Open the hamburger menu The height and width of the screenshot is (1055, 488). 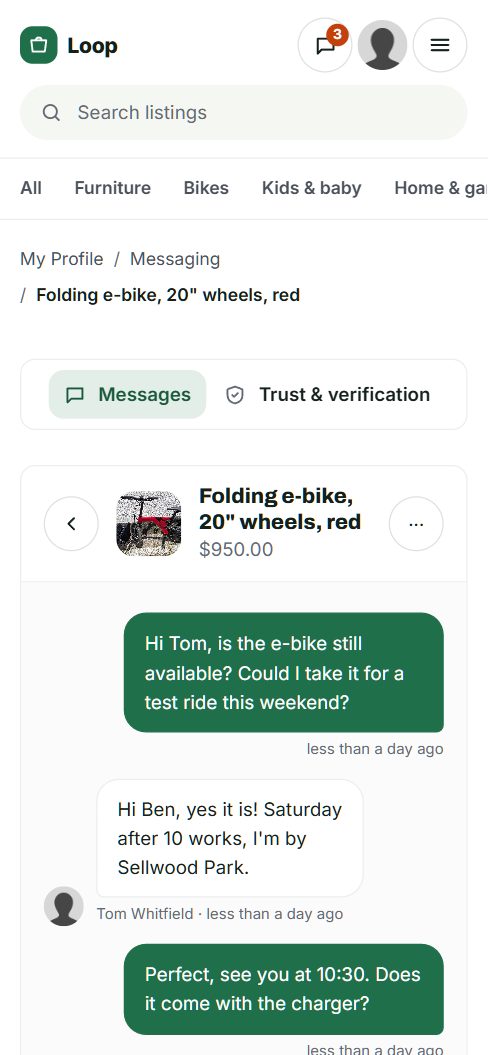coord(440,45)
